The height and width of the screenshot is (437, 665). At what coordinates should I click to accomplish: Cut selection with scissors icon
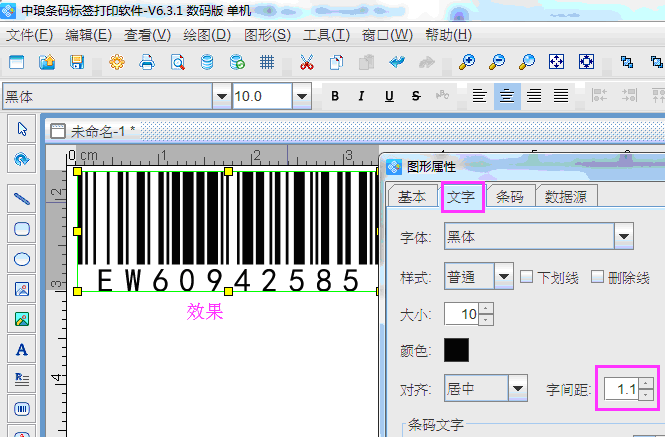[307, 62]
